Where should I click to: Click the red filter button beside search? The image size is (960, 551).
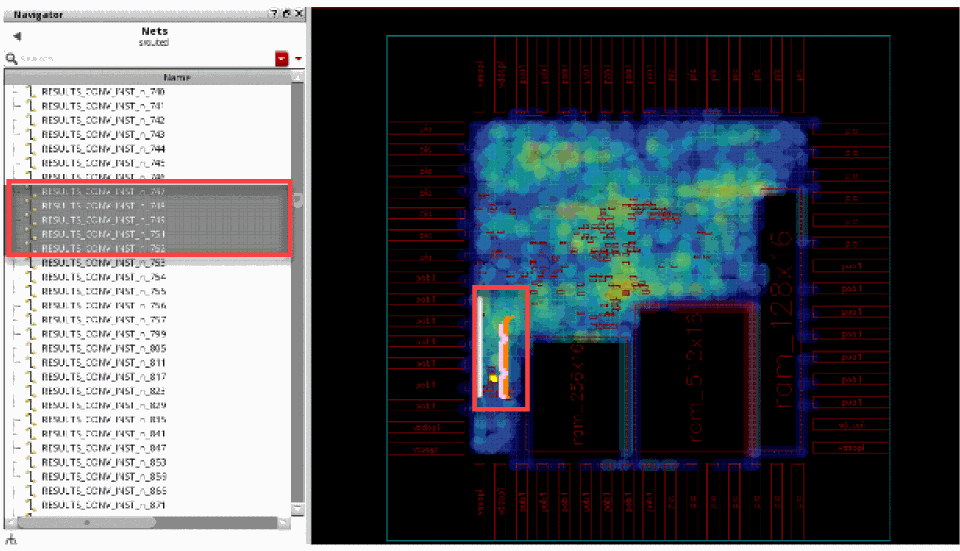282,59
